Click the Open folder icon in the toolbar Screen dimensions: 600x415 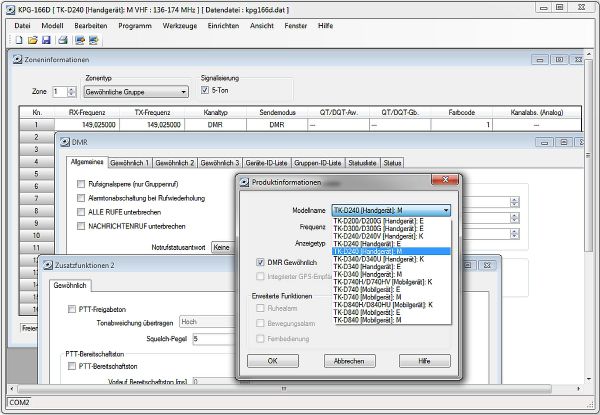click(x=33, y=40)
